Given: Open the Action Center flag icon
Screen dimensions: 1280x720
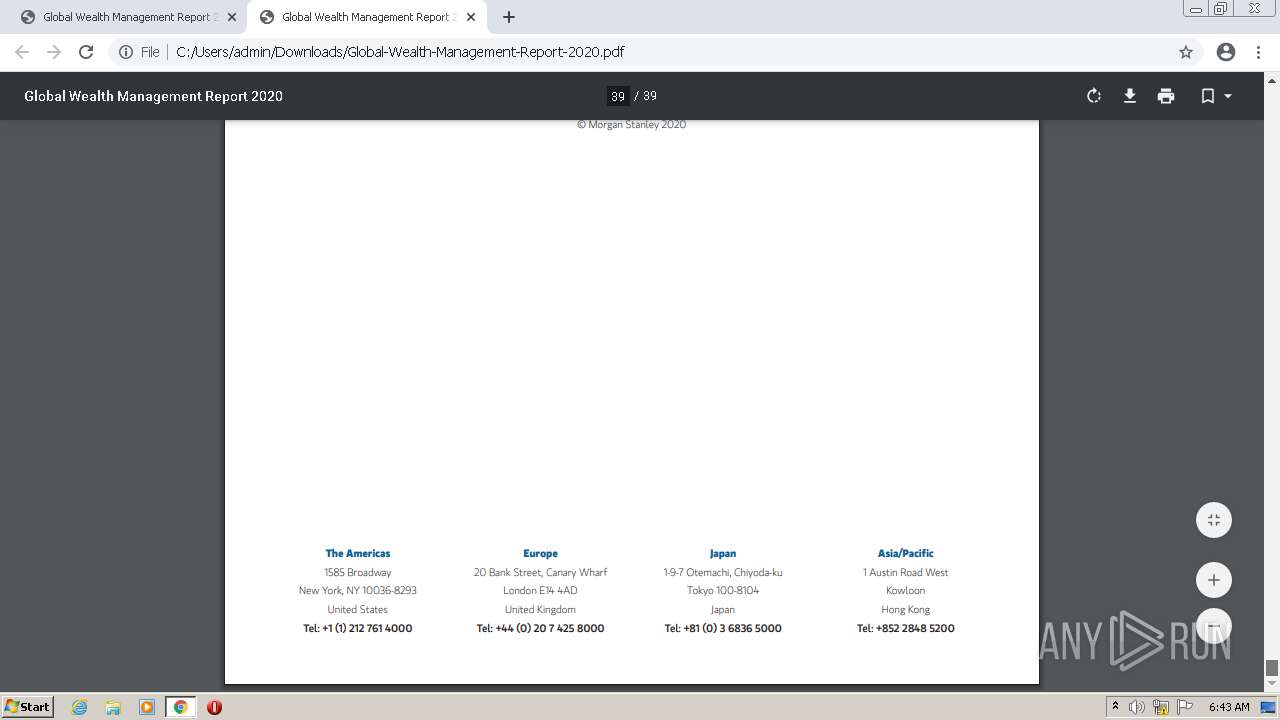Looking at the screenshot, I should point(1185,707).
